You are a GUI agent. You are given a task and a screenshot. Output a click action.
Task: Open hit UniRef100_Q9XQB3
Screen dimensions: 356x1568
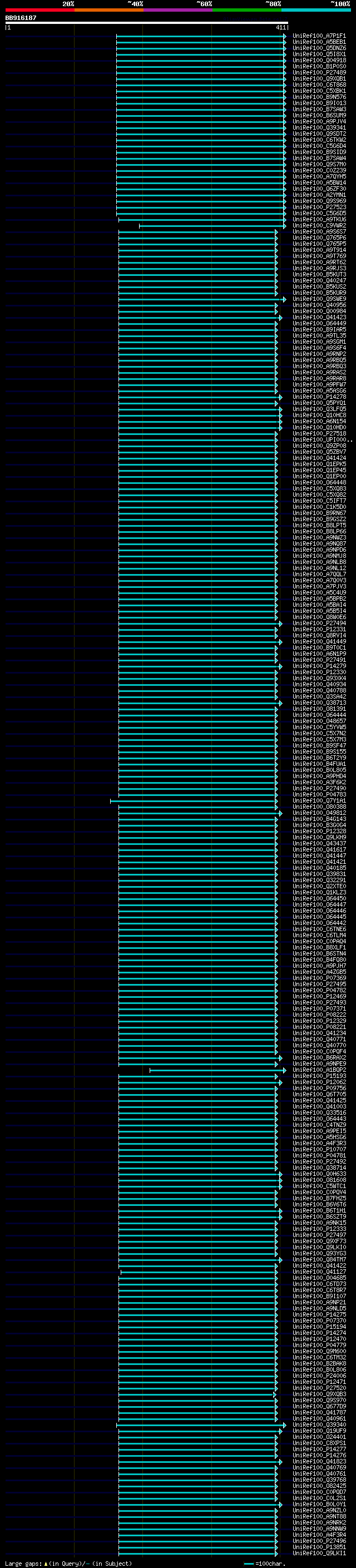[319, 1394]
